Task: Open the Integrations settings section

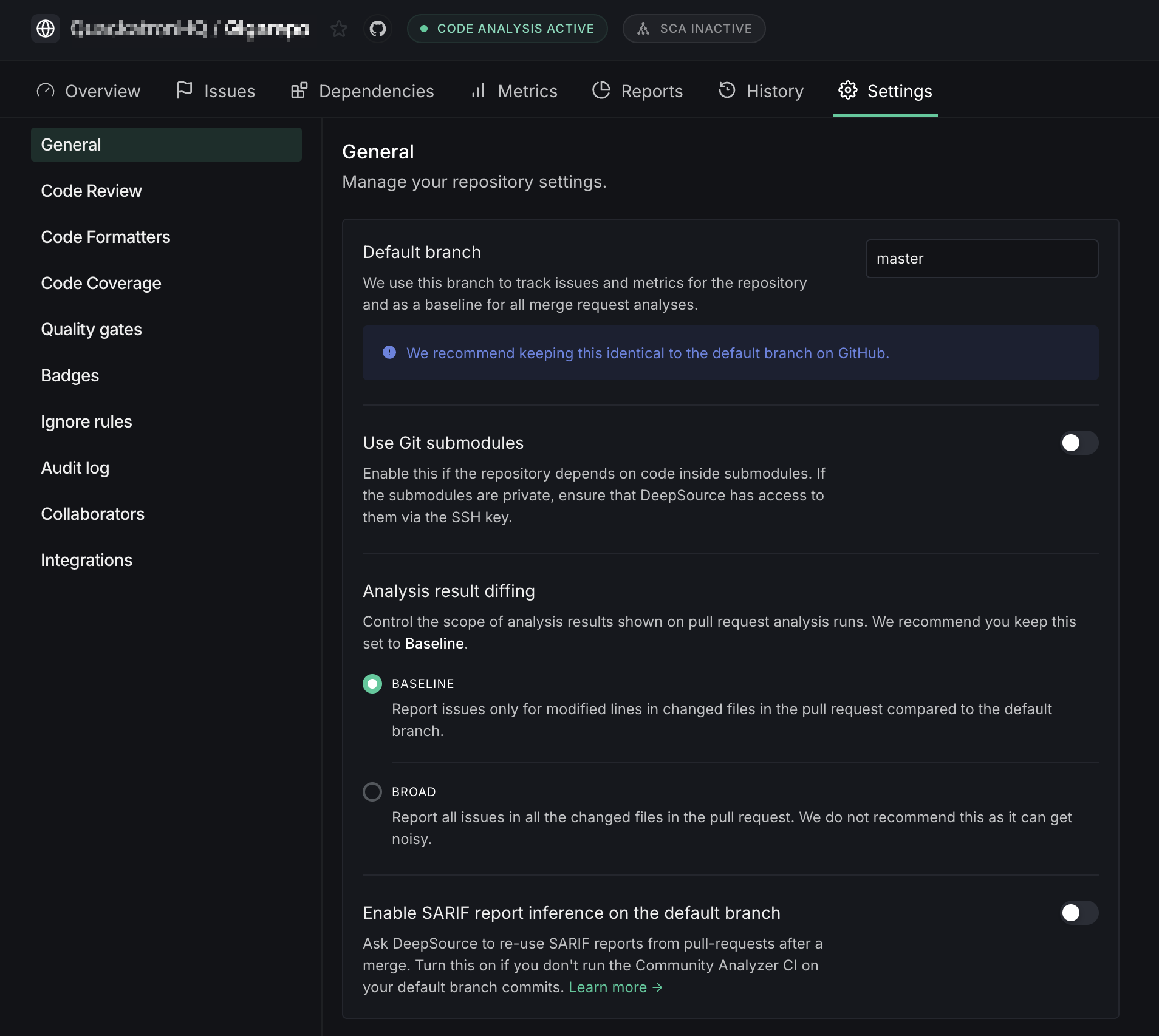Action: click(86, 560)
